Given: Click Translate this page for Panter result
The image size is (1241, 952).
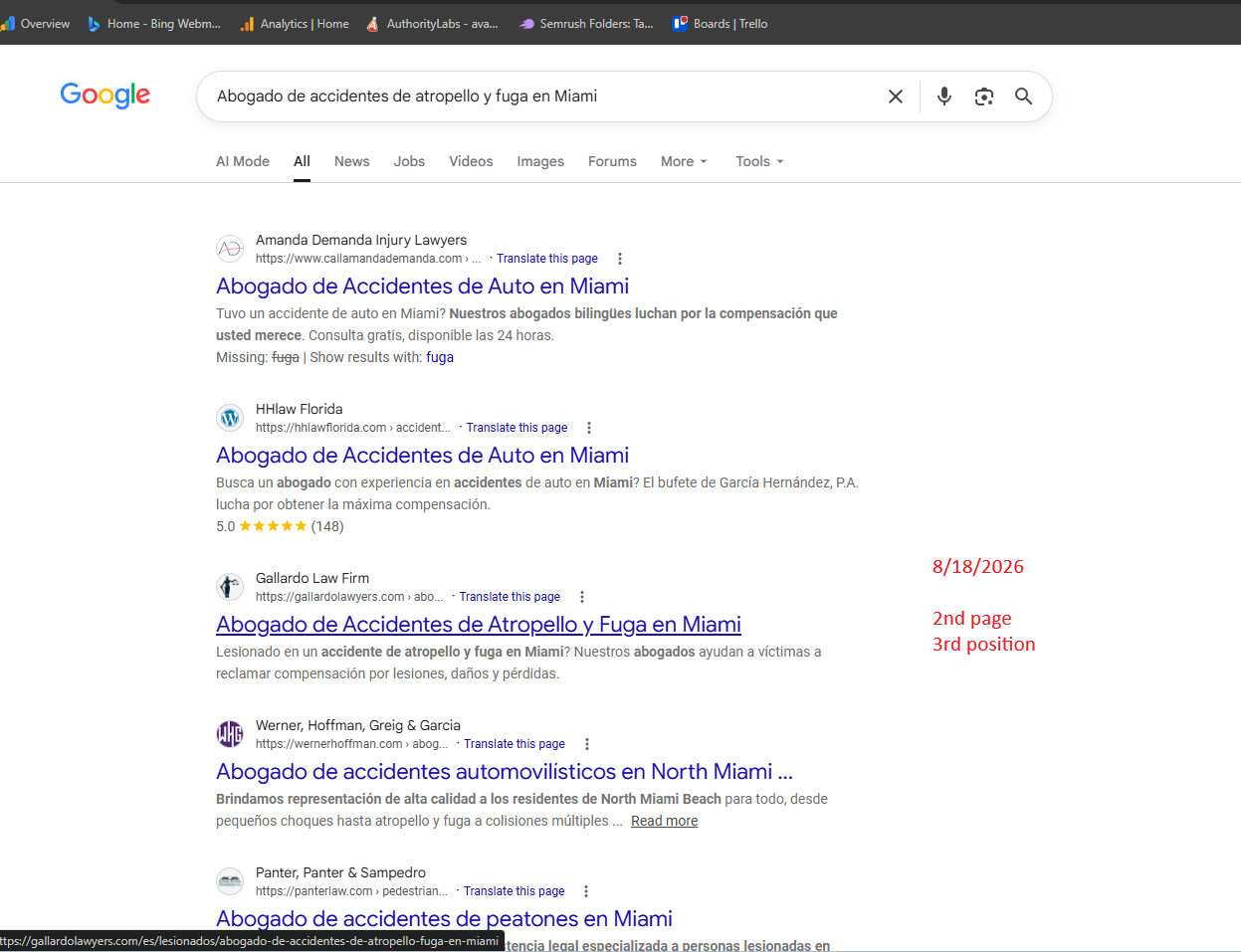Looking at the screenshot, I should (515, 891).
